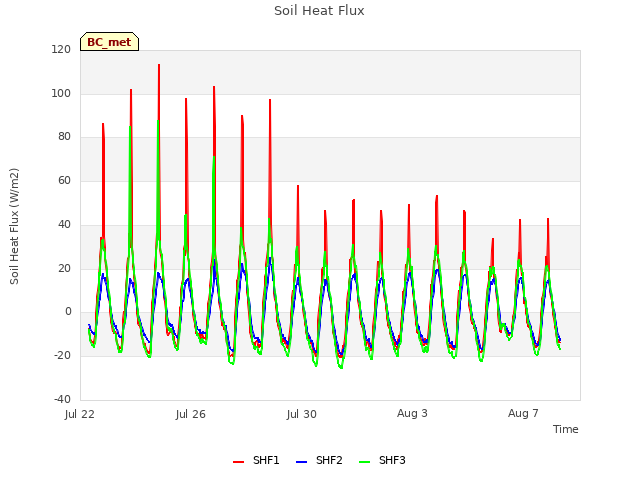Click the 40 y-axis tick label
Viewport: 640px width, 480px height.
[64, 224]
